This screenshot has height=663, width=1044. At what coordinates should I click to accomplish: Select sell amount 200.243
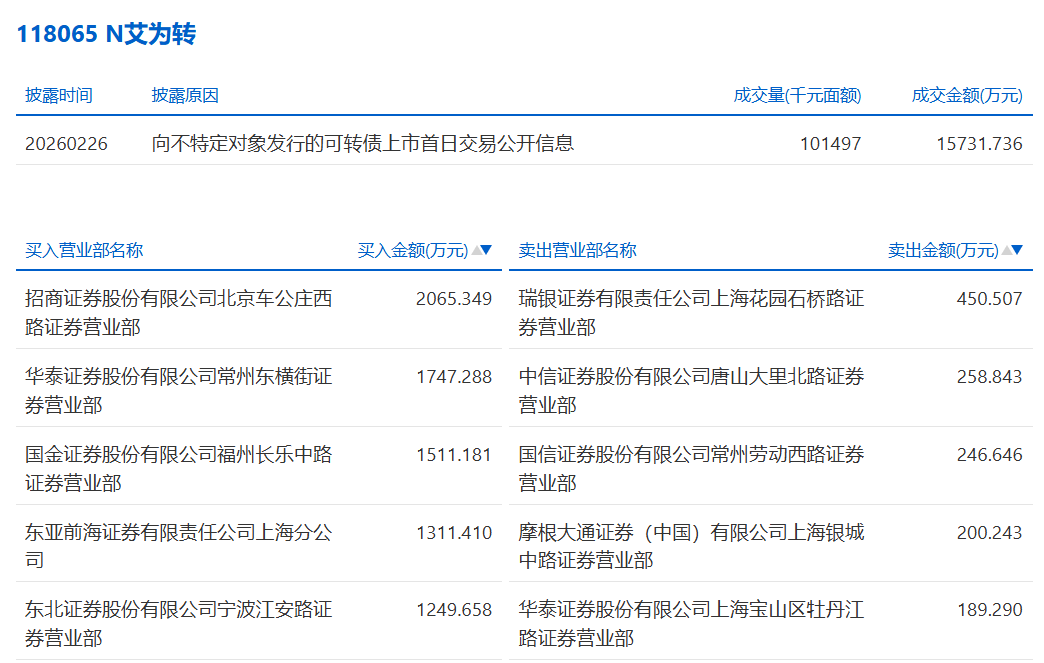point(989,533)
